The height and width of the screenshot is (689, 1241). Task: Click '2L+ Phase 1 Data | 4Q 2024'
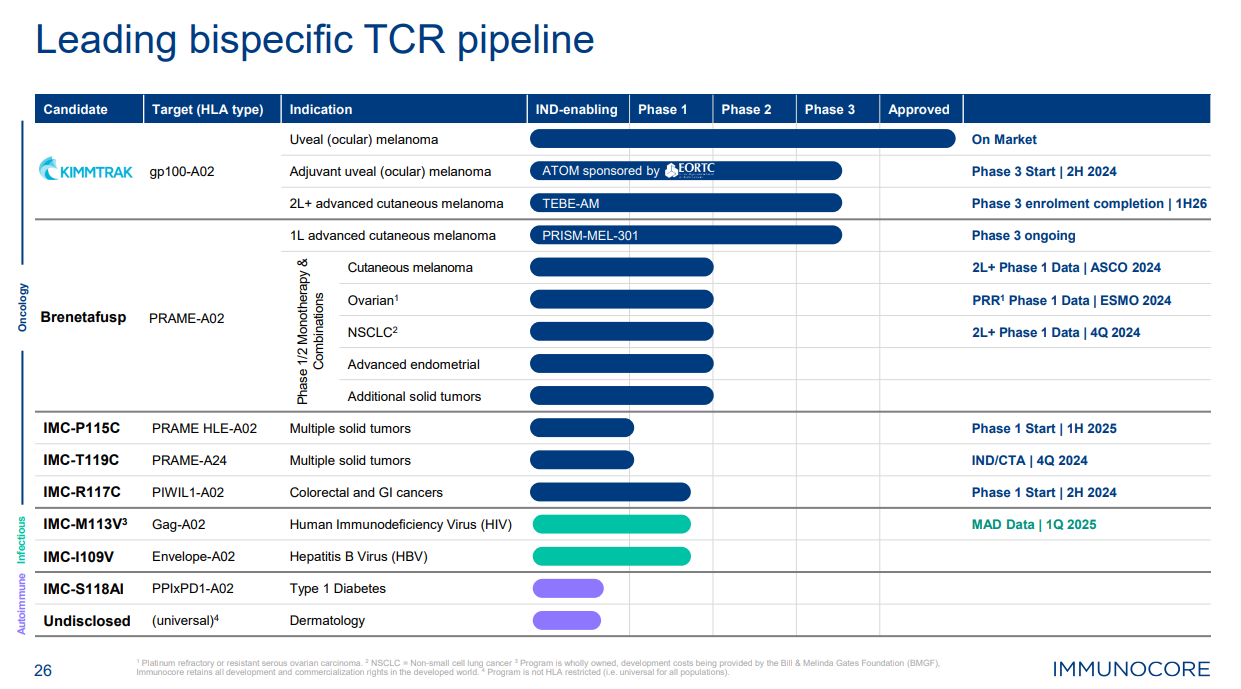(1056, 332)
